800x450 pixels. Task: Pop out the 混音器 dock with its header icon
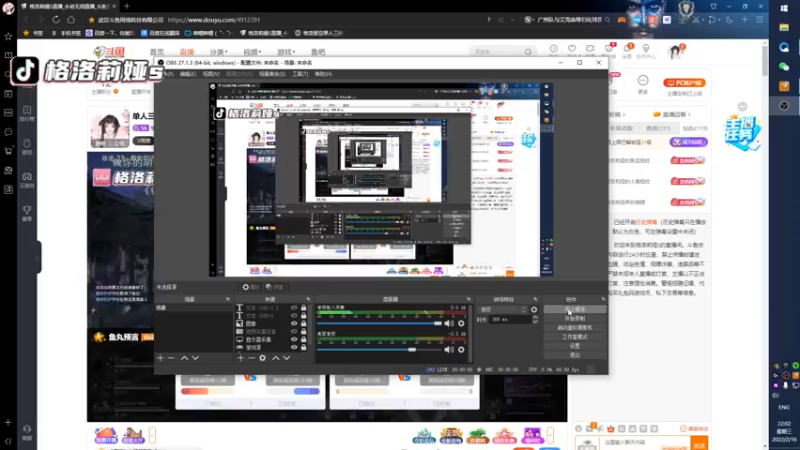(x=468, y=299)
